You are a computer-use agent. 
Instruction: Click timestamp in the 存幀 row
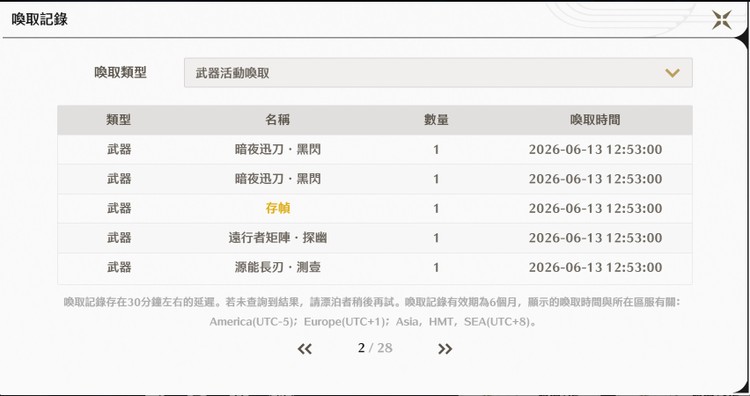(595, 209)
